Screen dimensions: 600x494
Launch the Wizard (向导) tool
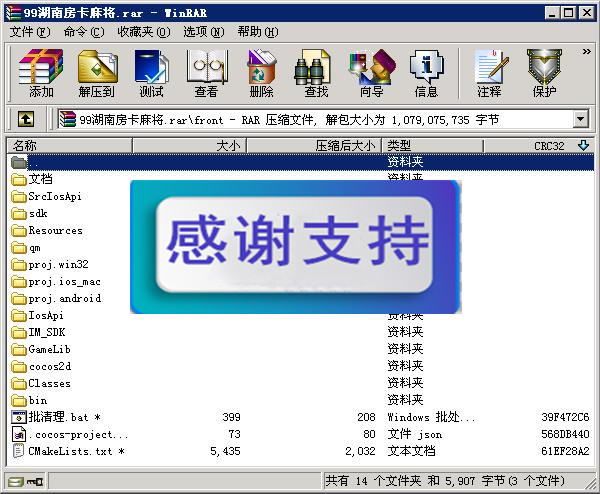click(372, 73)
